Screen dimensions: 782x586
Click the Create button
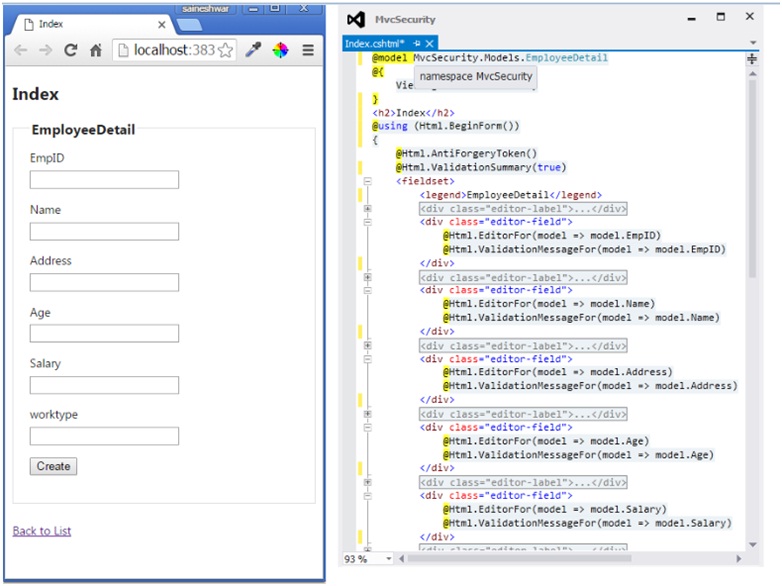(53, 466)
